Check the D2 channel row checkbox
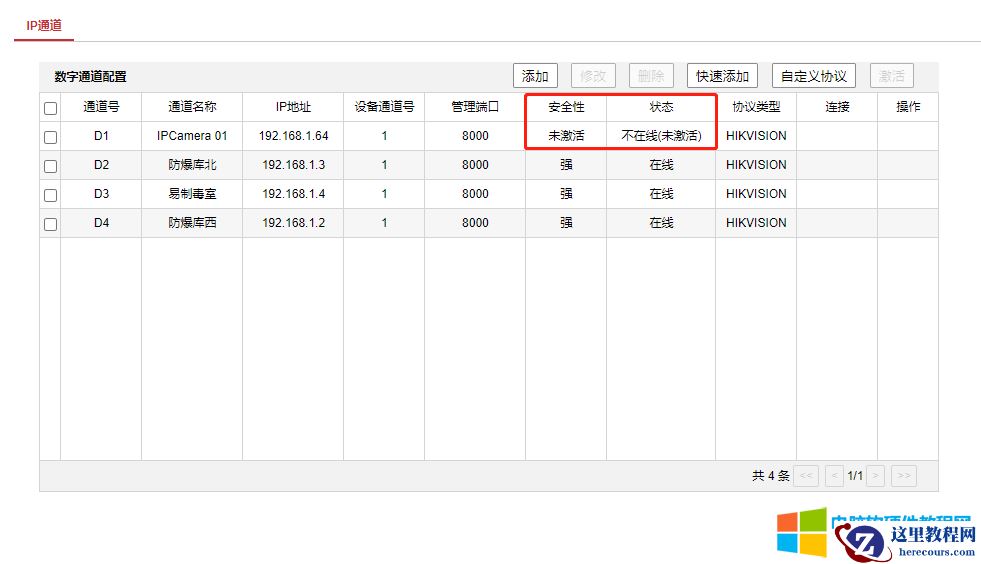The width and height of the screenshot is (981, 564). coord(51,166)
